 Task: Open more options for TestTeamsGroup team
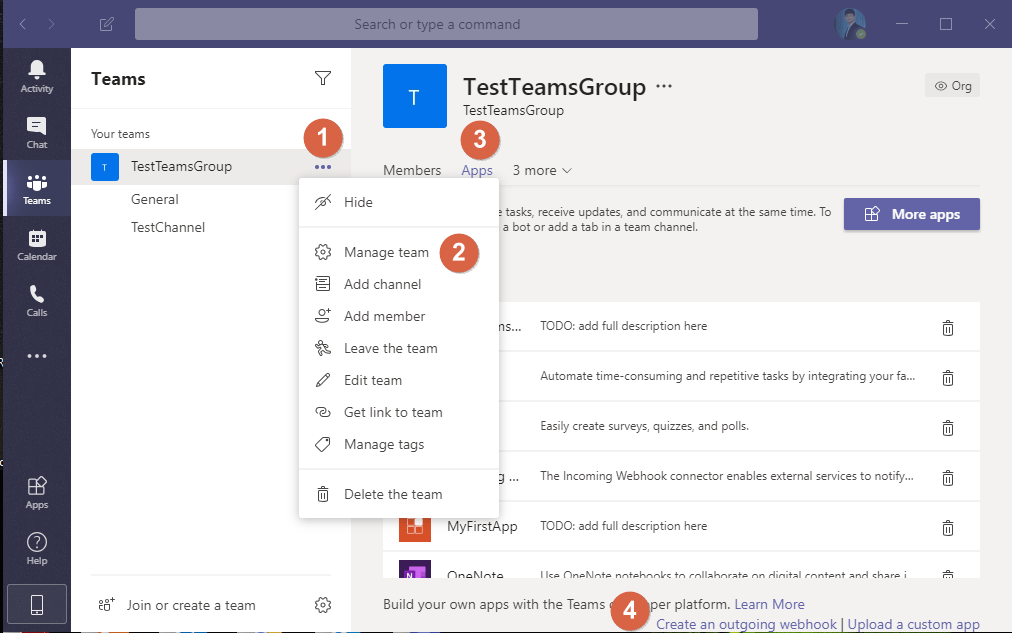click(322, 167)
